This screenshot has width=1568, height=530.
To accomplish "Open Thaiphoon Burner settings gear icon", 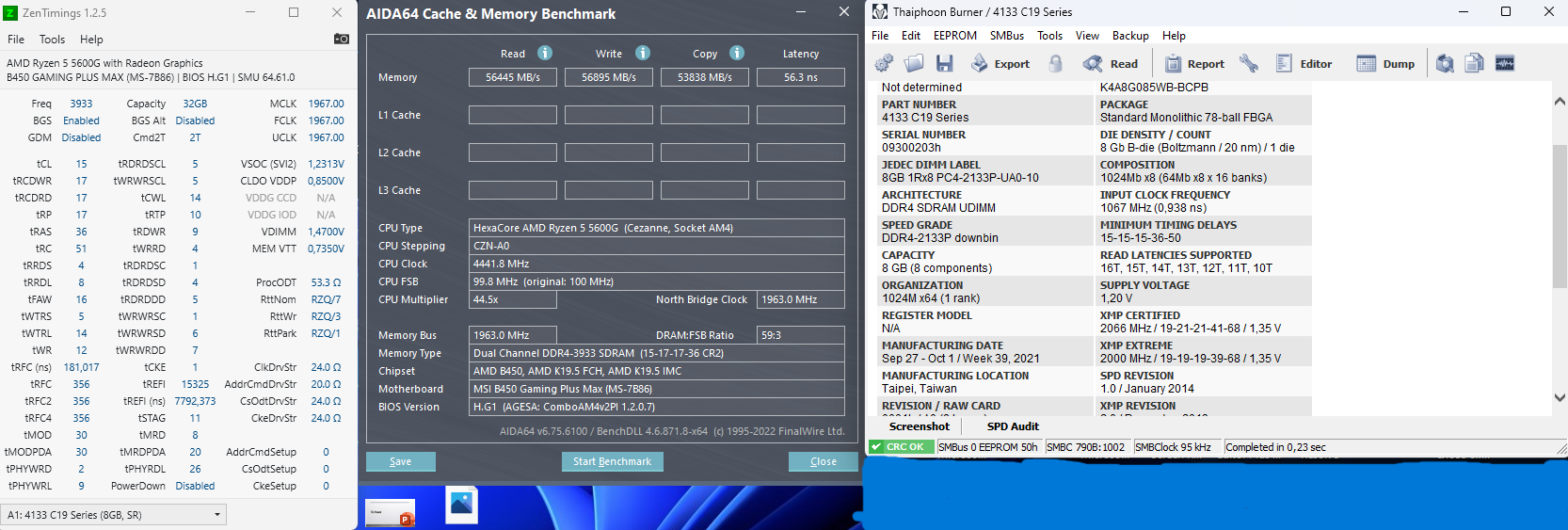I will point(884,63).
